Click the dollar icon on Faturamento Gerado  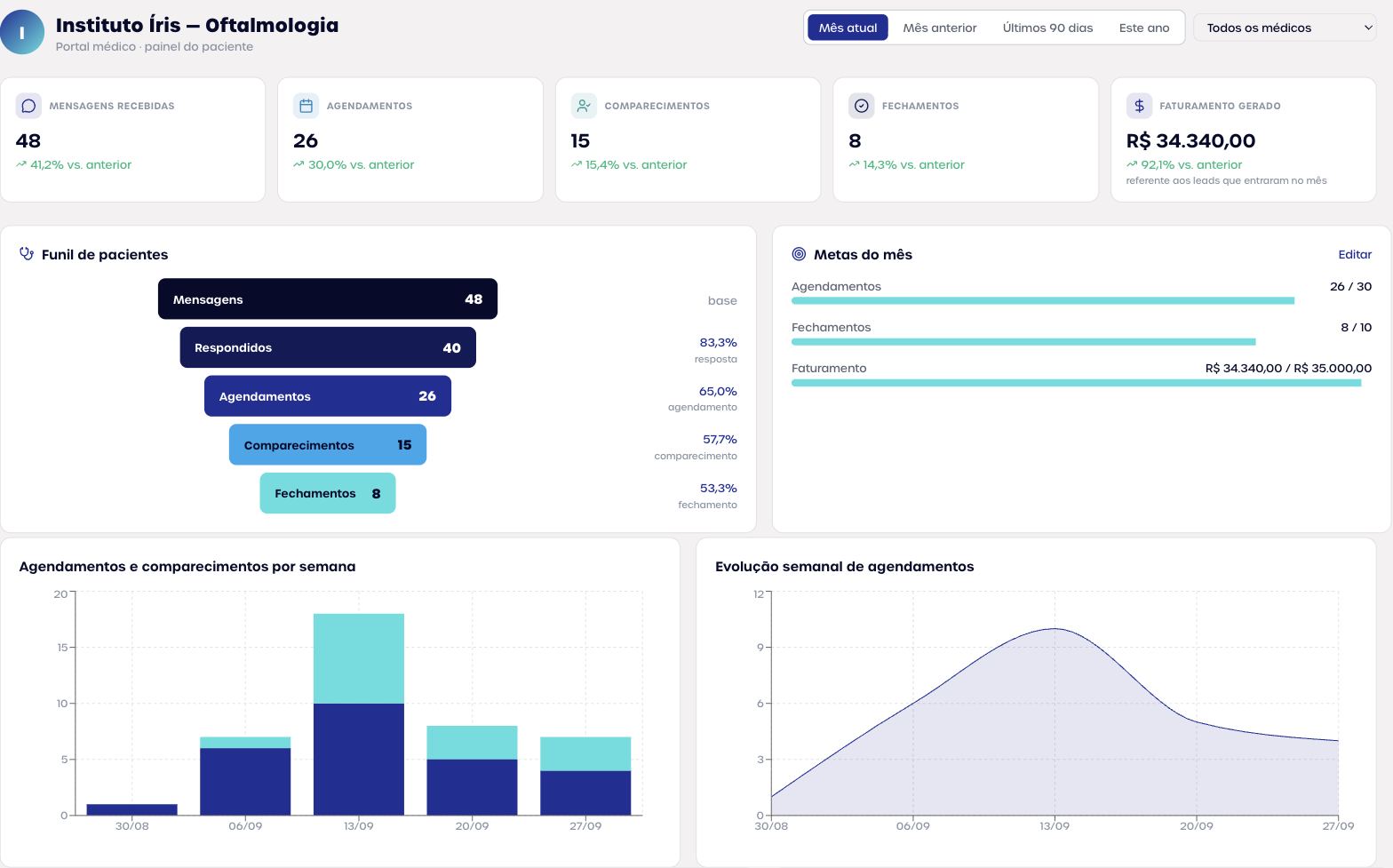point(1139,106)
